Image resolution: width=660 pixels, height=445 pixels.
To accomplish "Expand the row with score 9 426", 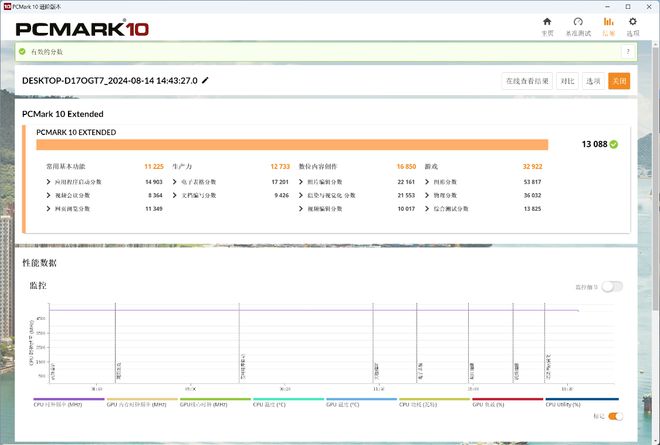I will pos(174,195).
